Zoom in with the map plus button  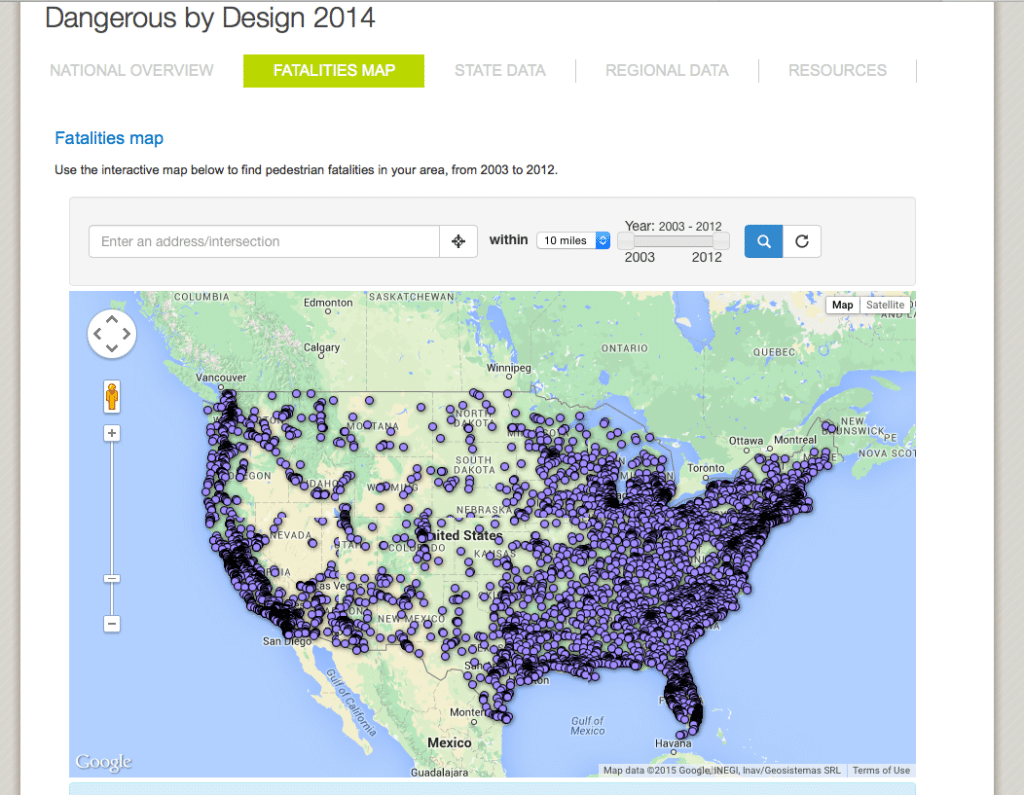point(112,433)
